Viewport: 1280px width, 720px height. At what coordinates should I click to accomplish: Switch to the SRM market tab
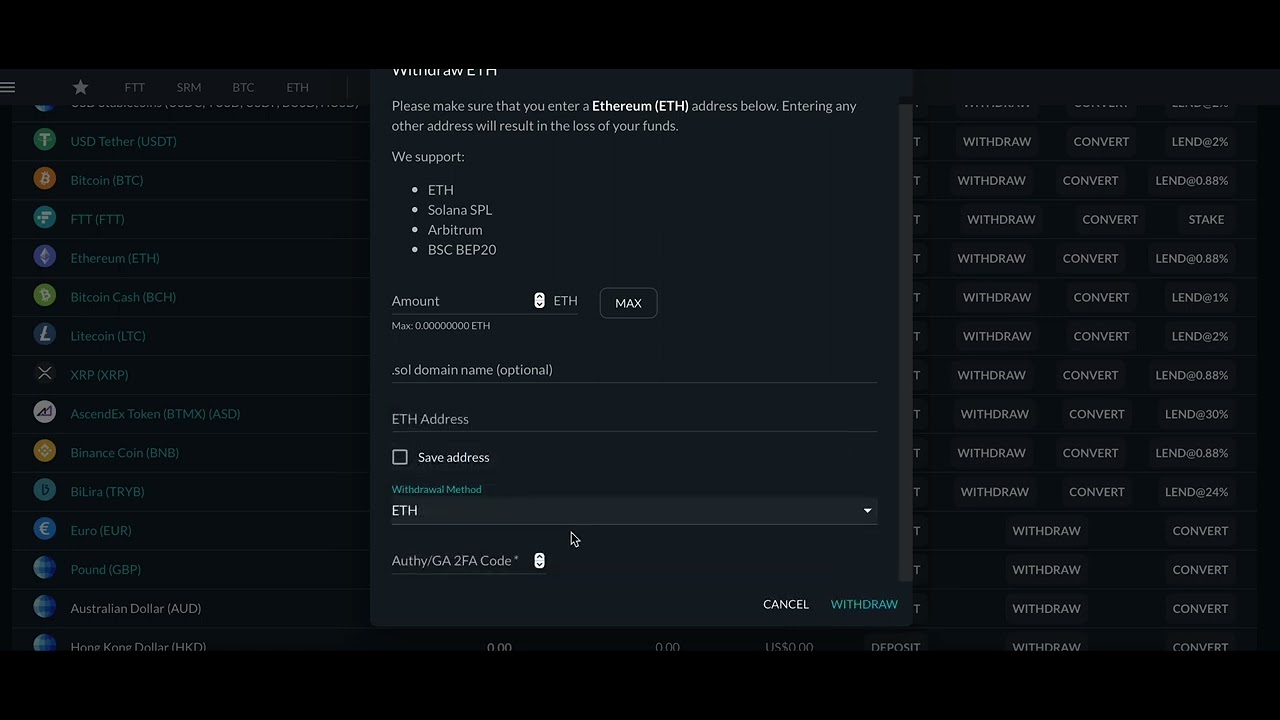[188, 88]
